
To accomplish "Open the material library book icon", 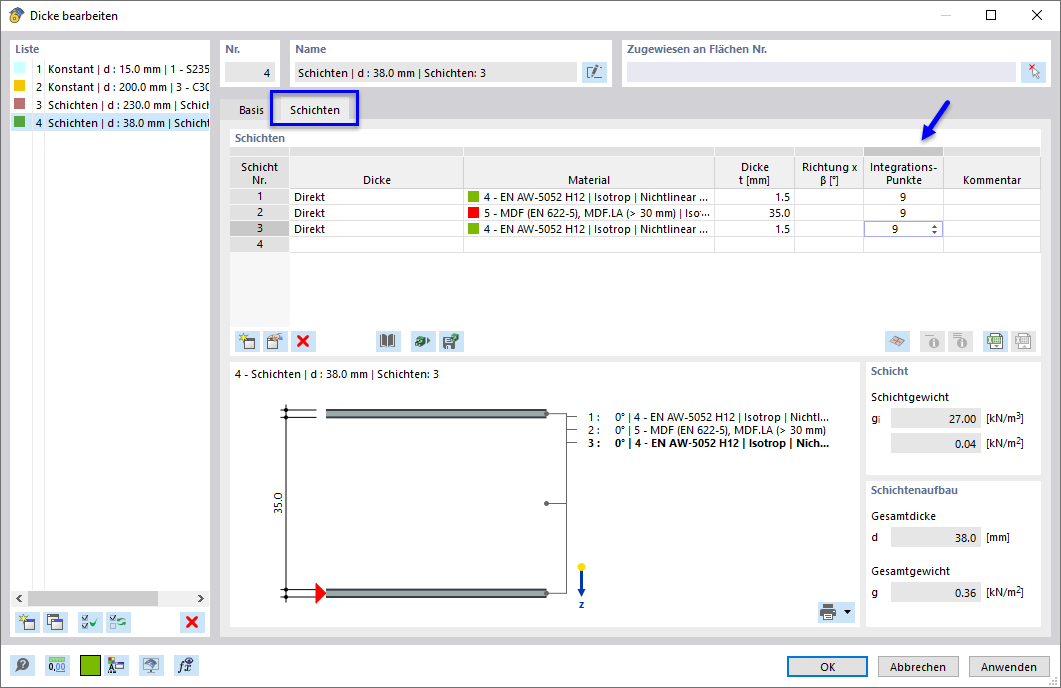I will pos(388,342).
